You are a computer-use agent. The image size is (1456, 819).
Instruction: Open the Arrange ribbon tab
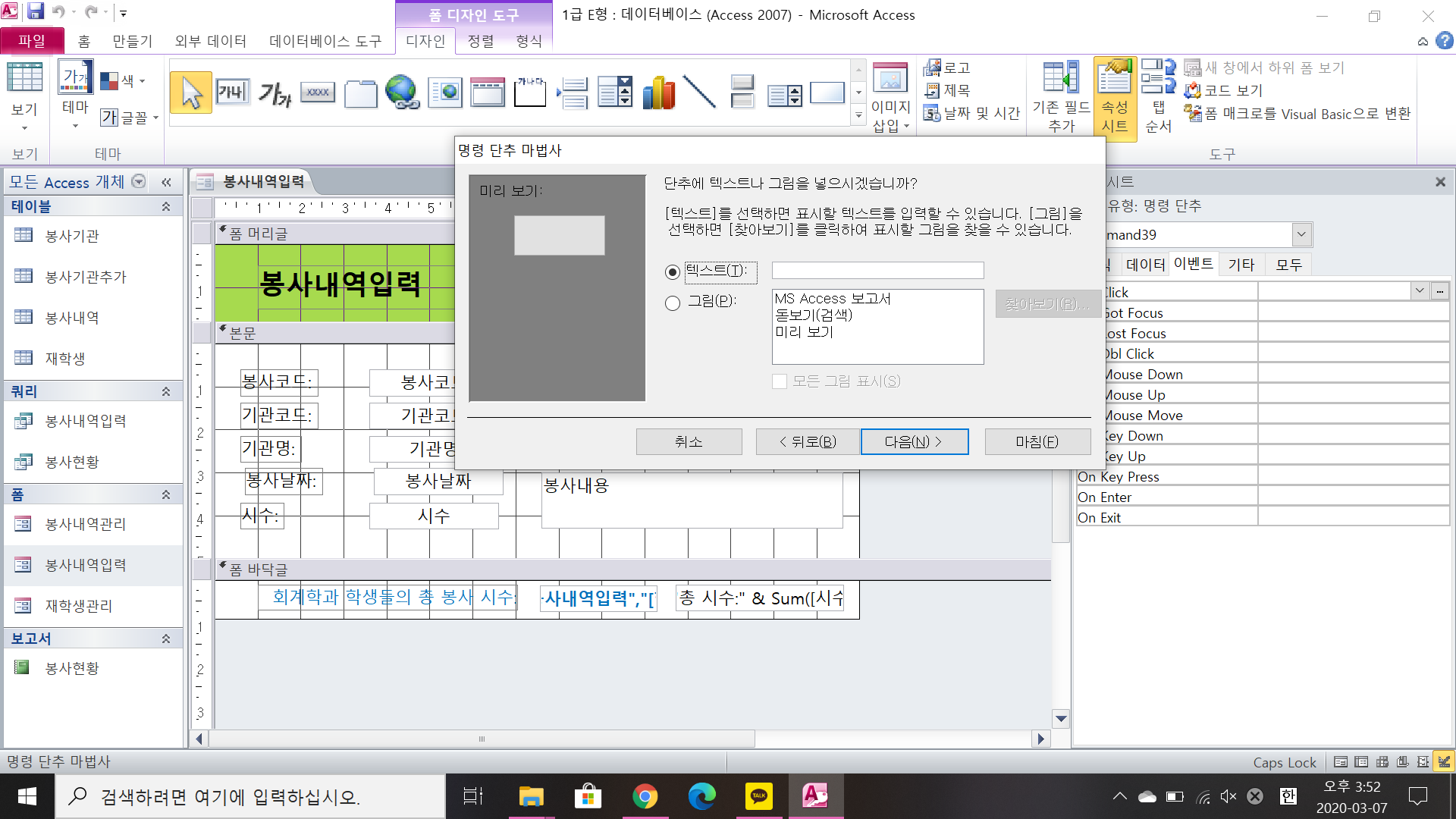click(480, 41)
